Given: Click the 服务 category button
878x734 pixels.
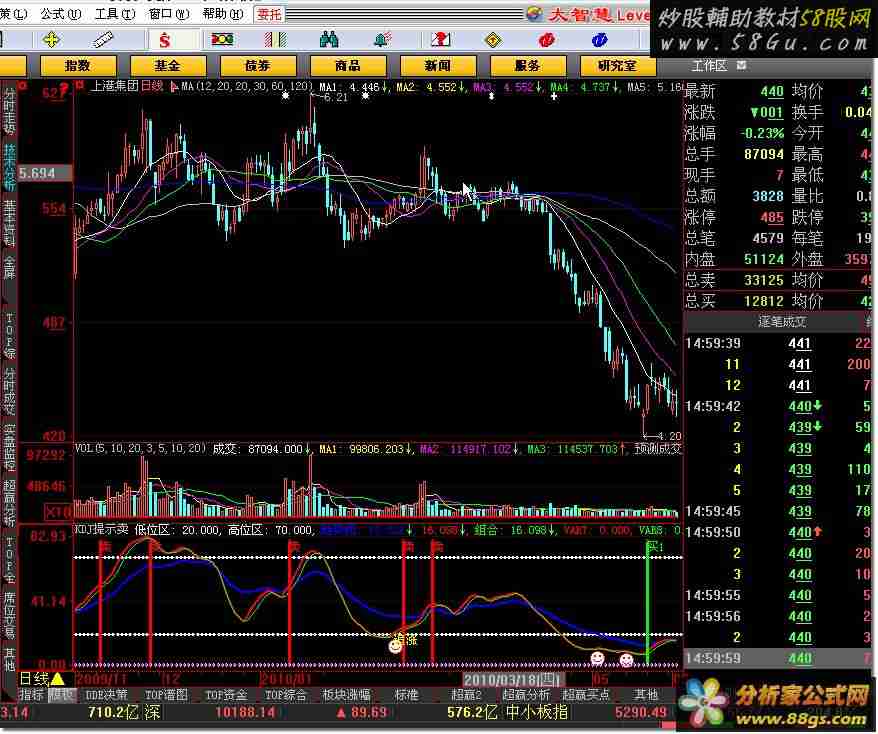Looking at the screenshot, I should 527,66.
